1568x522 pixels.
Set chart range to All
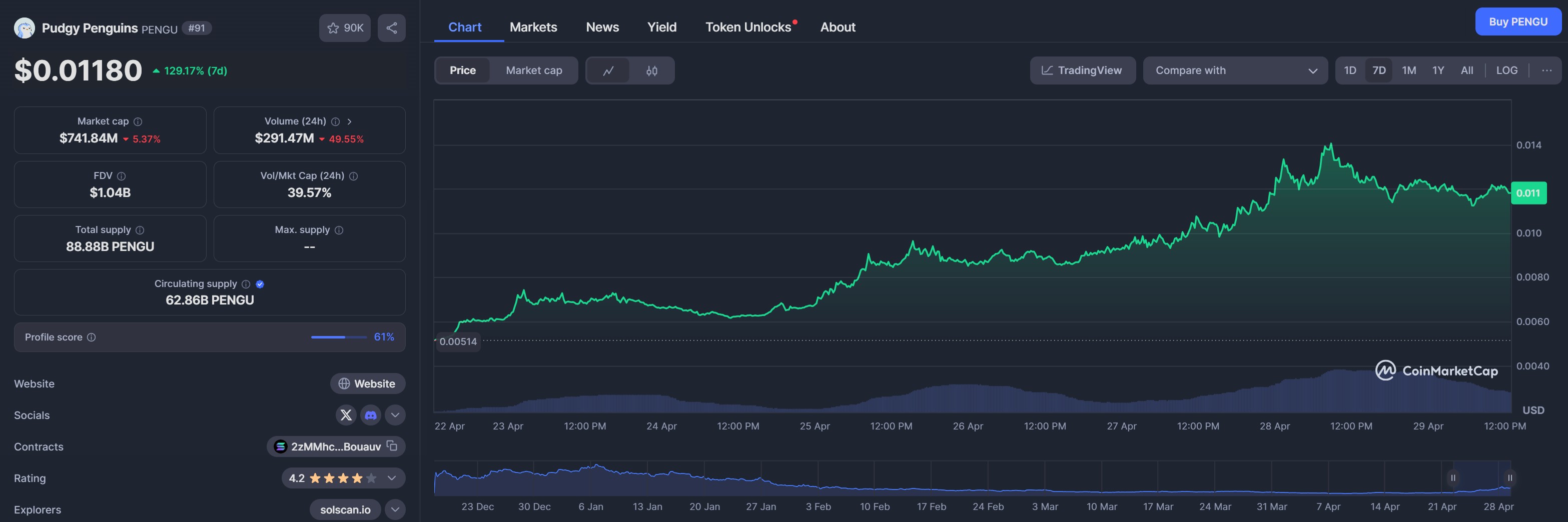(x=1467, y=70)
